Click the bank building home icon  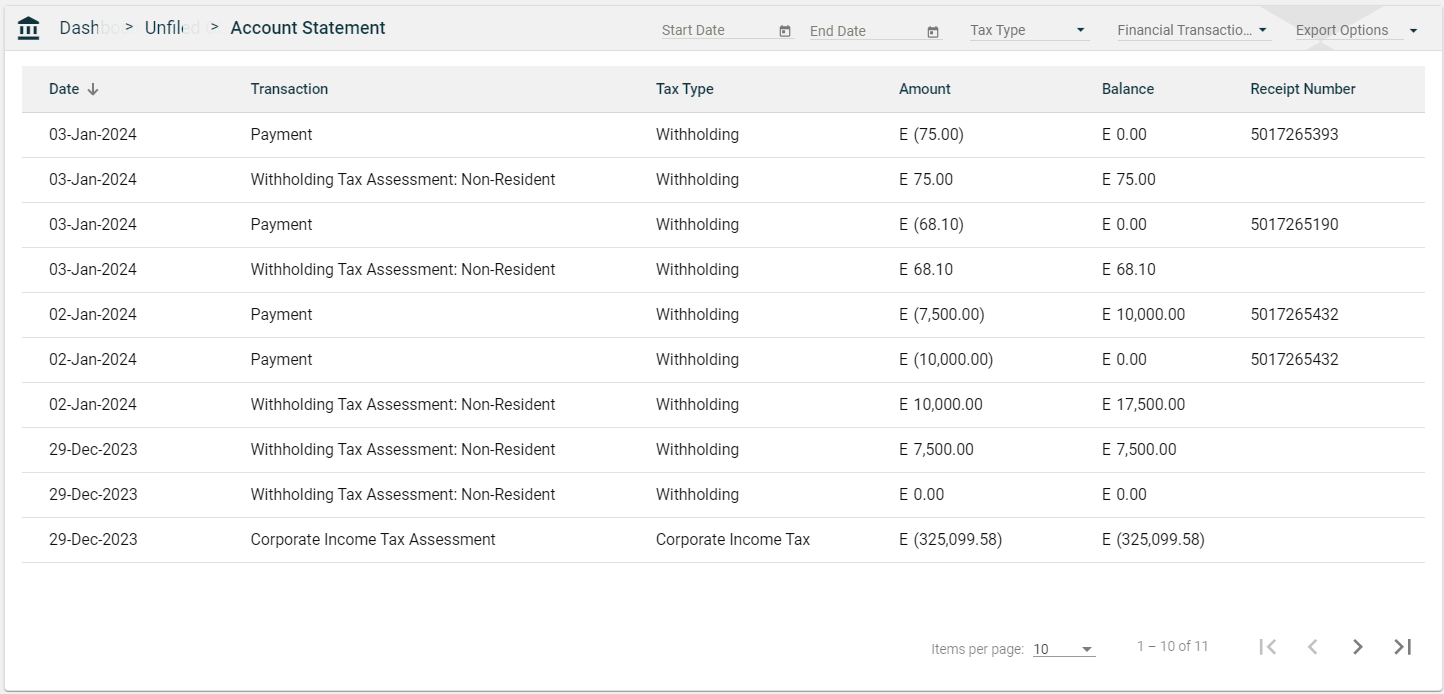(29, 29)
